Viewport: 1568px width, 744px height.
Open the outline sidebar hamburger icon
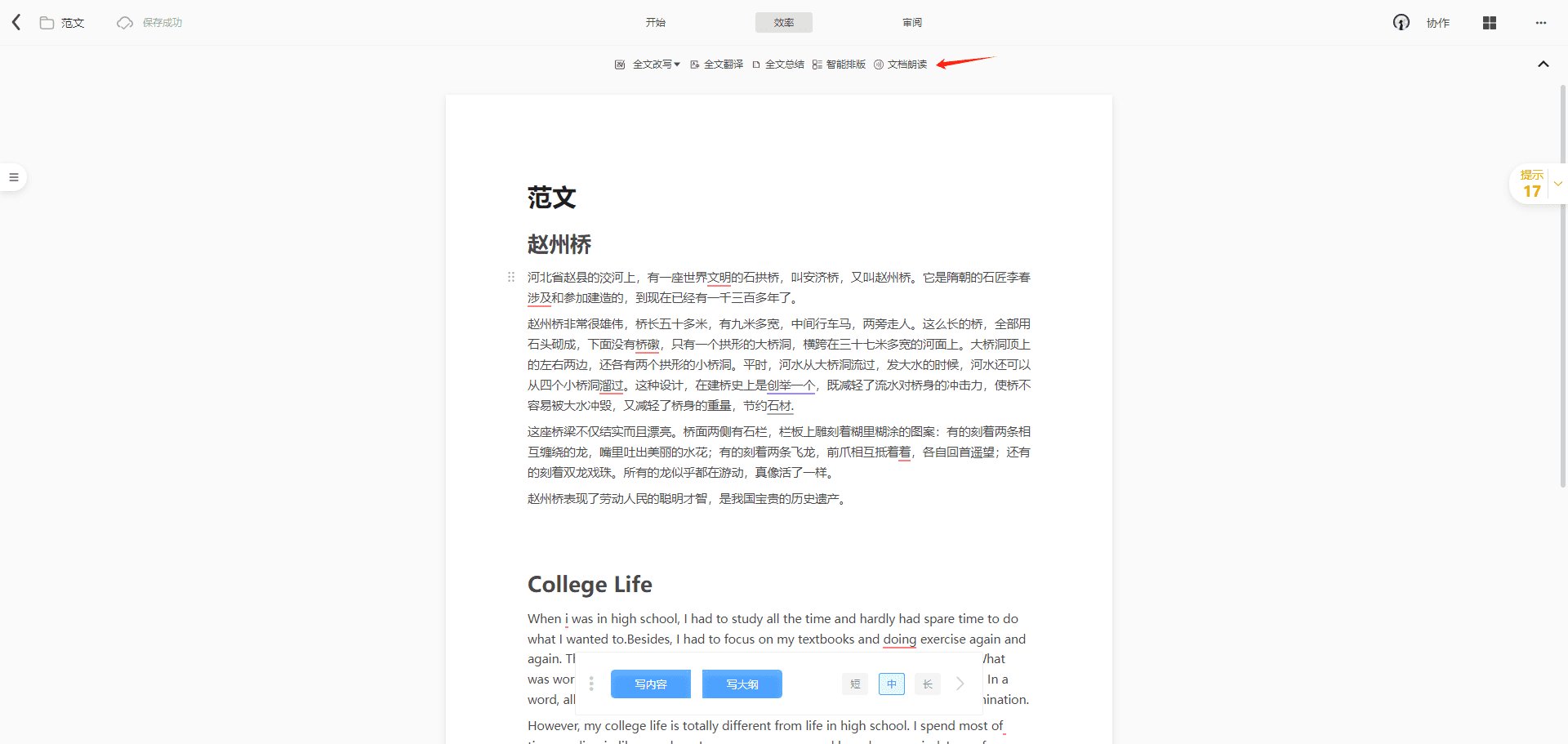coord(14,177)
